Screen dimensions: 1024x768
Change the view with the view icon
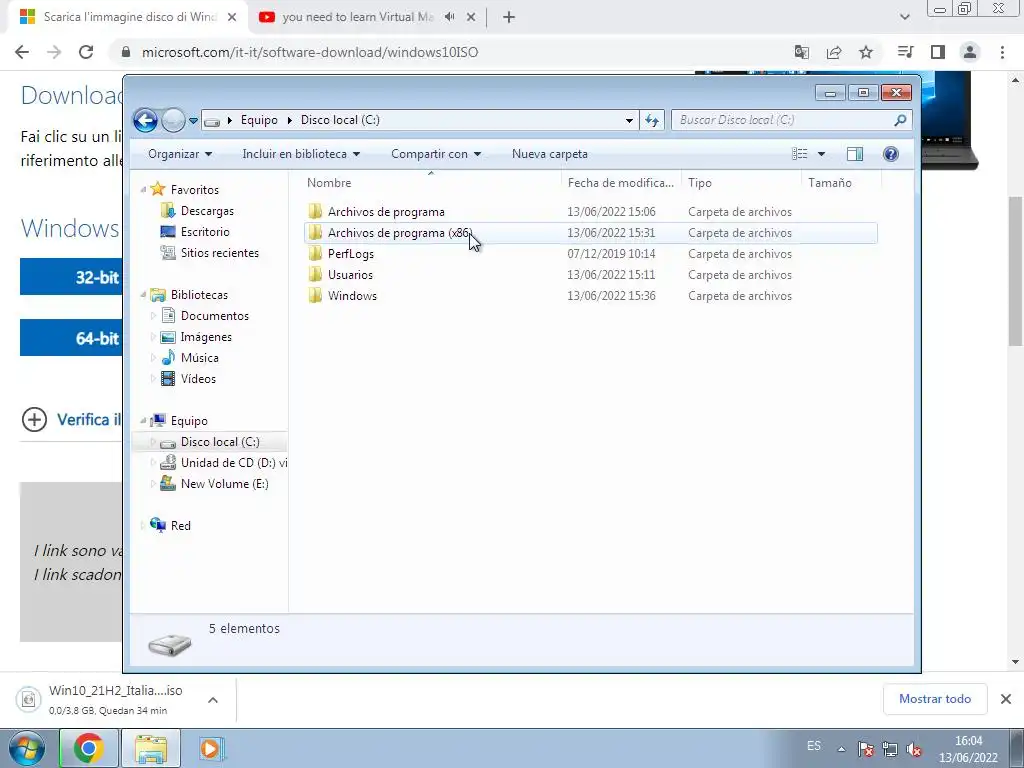tap(800, 154)
